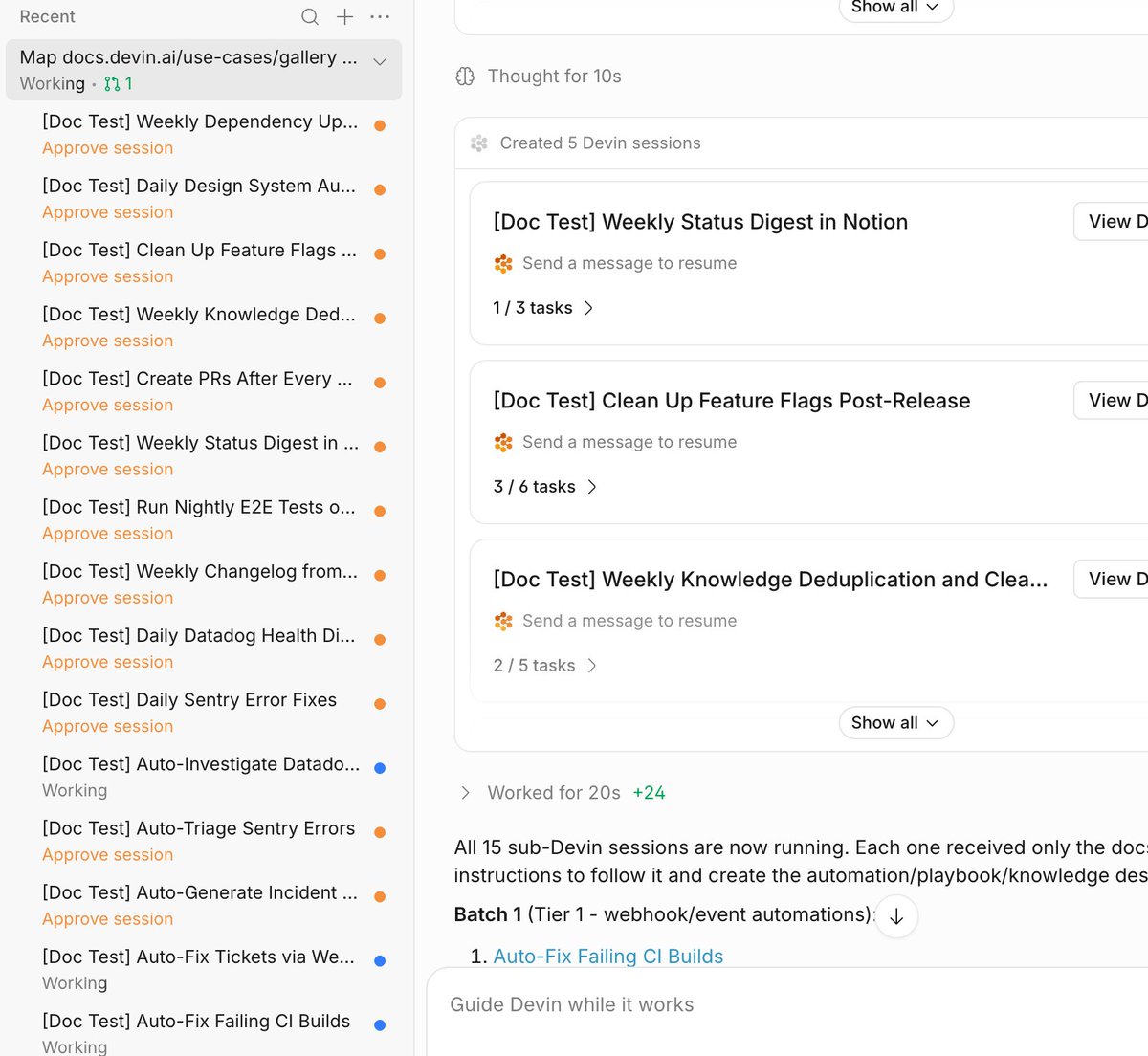The width and height of the screenshot is (1148, 1056).
Task: Click the orange Devin icon in Weekly Status Digest card
Action: (x=503, y=264)
